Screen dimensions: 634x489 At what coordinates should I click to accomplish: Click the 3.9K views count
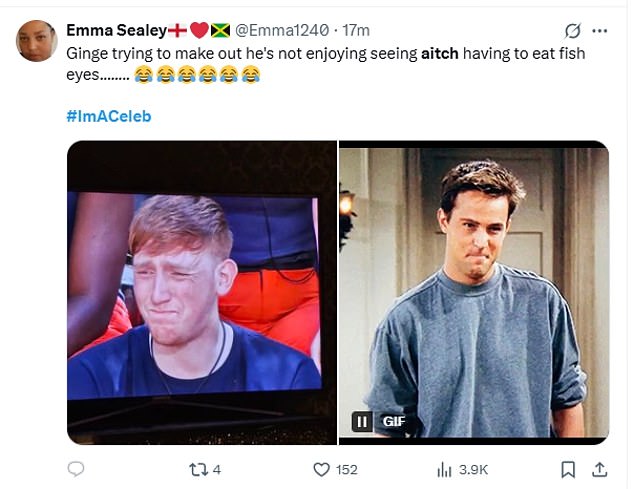pos(473,468)
